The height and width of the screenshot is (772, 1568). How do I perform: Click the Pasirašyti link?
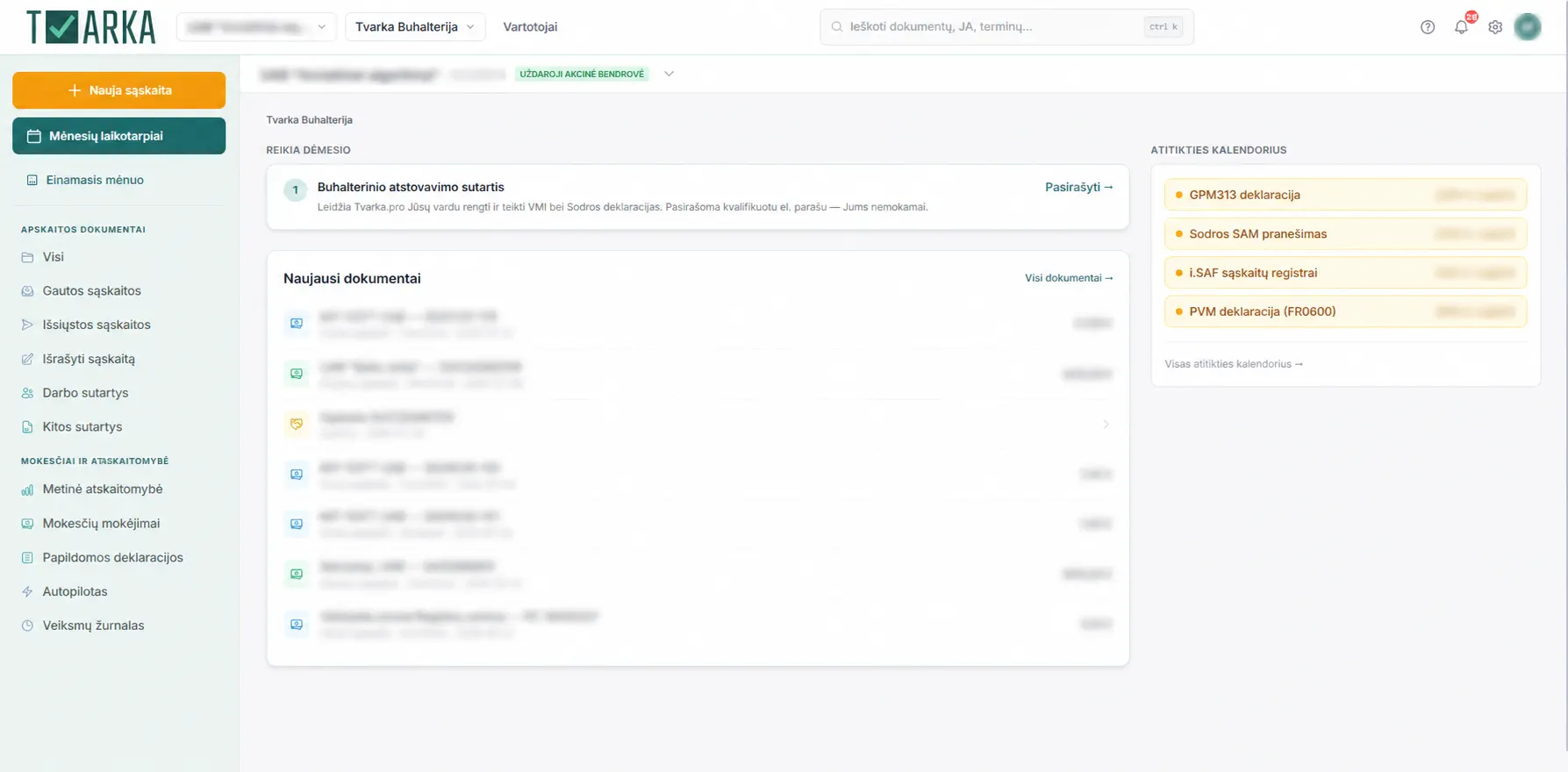(1079, 187)
